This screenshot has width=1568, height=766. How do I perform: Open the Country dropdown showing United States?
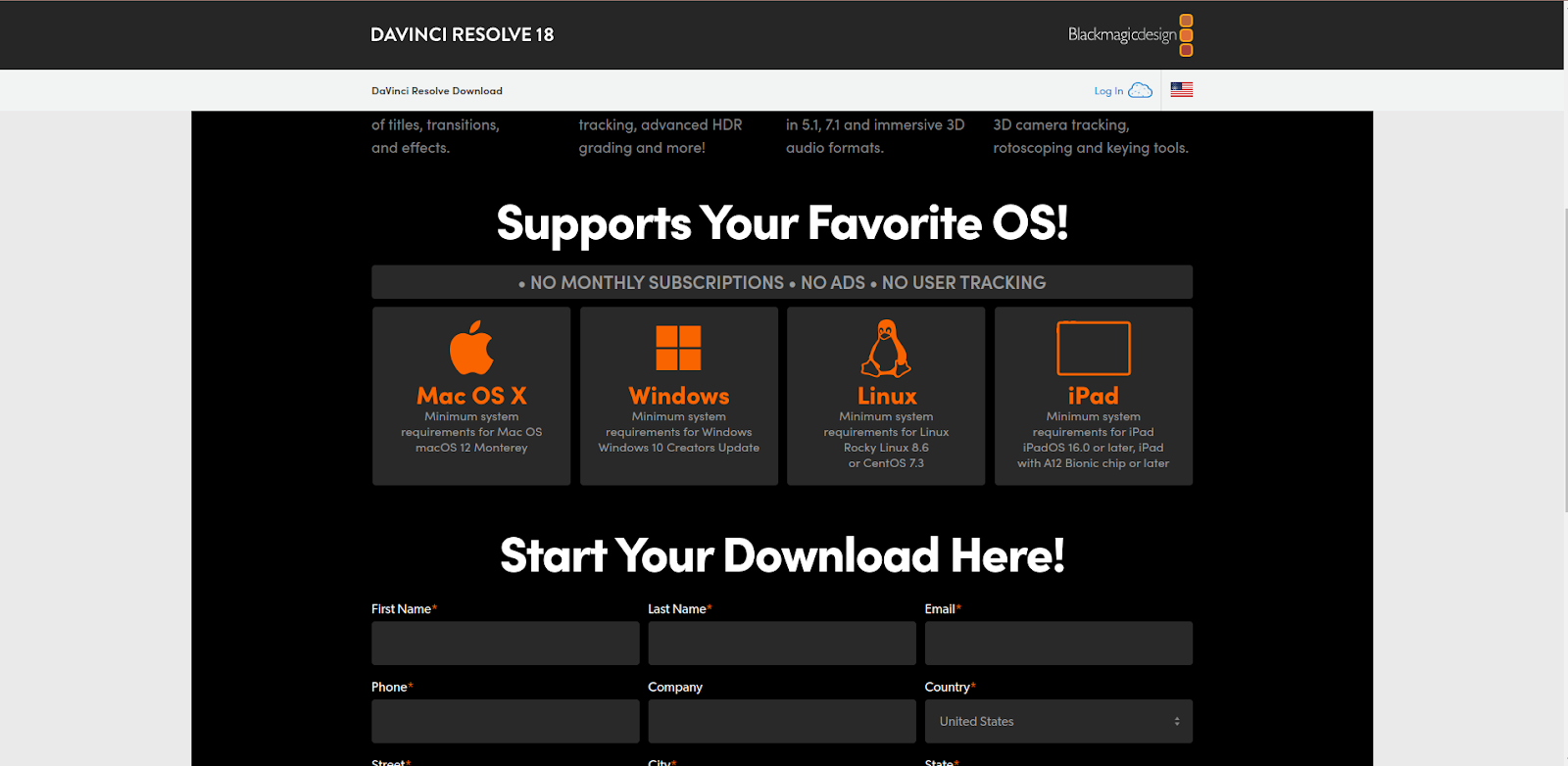1058,721
